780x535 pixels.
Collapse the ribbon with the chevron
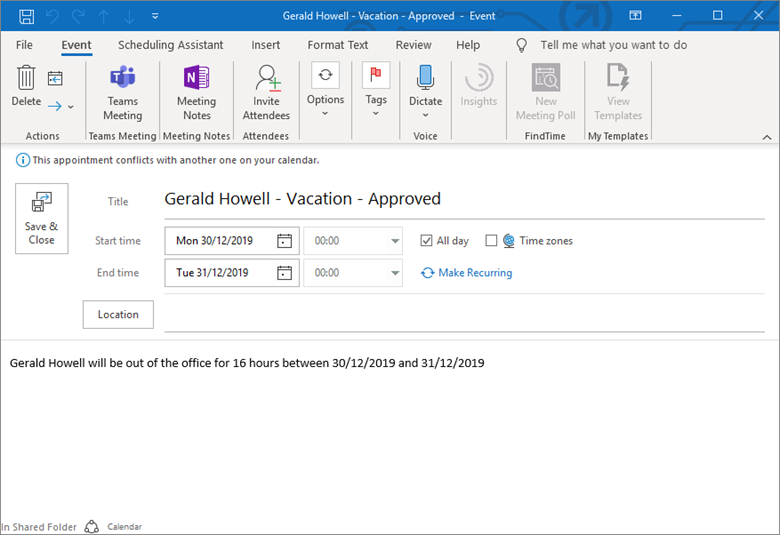767,136
